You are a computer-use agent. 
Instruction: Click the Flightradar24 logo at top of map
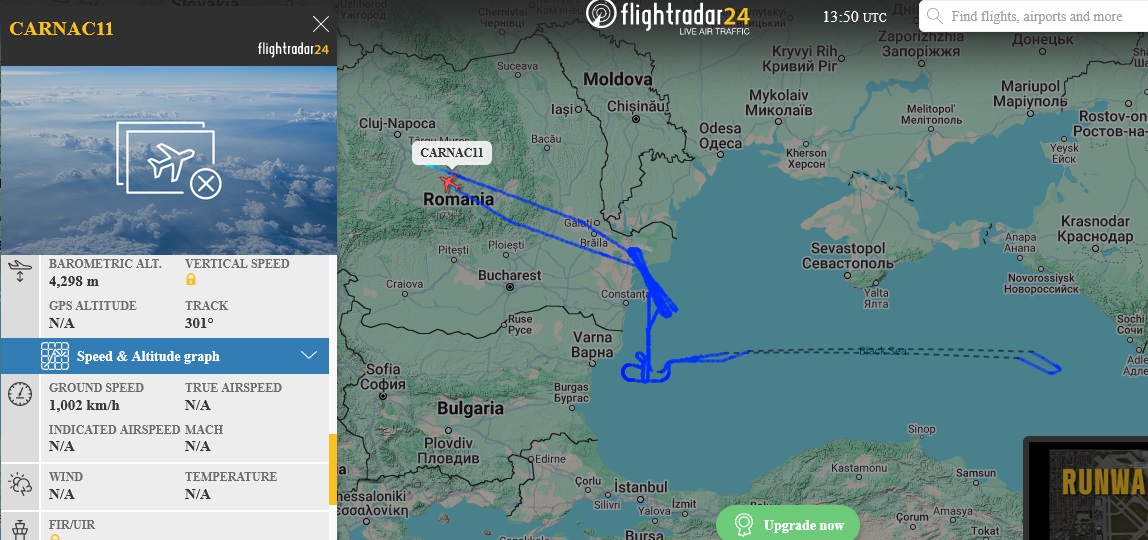[668, 15]
